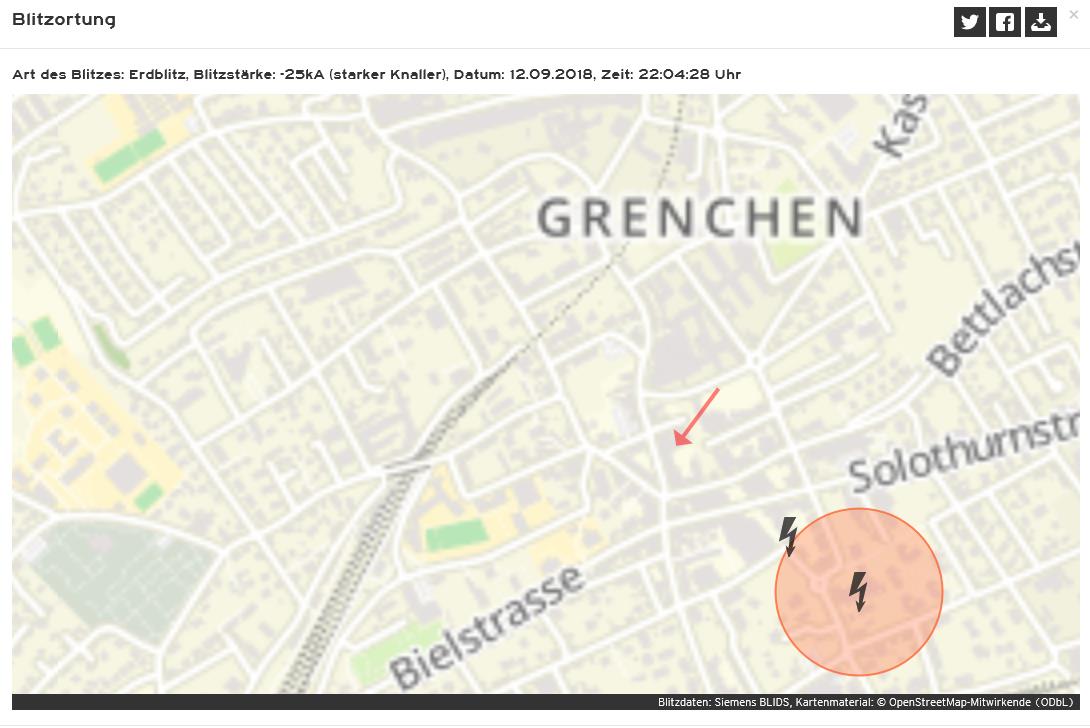Click the OpenStreetMap-Mitwirkende attribution text

(961, 702)
